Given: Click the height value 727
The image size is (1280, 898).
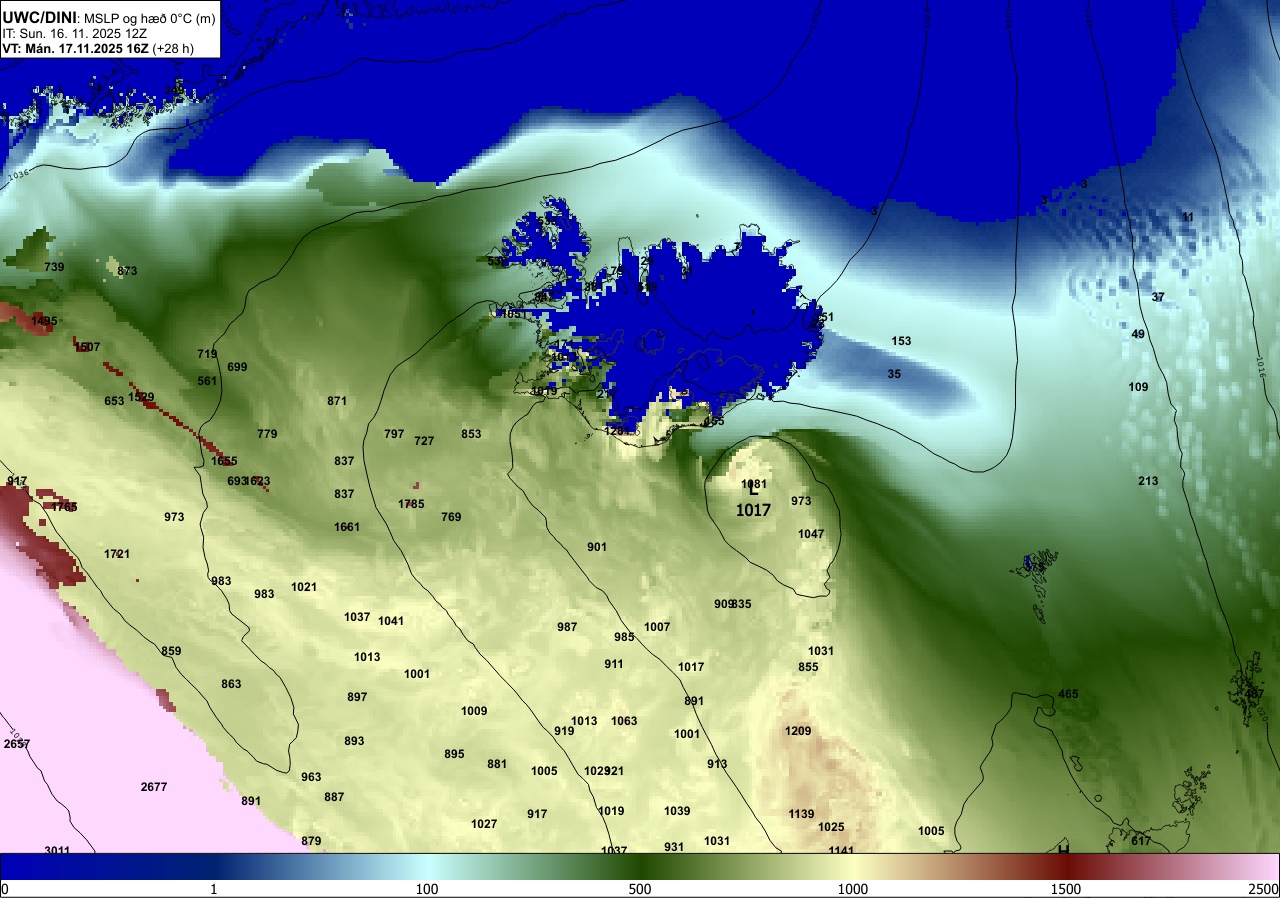Looking at the screenshot, I should (x=424, y=441).
